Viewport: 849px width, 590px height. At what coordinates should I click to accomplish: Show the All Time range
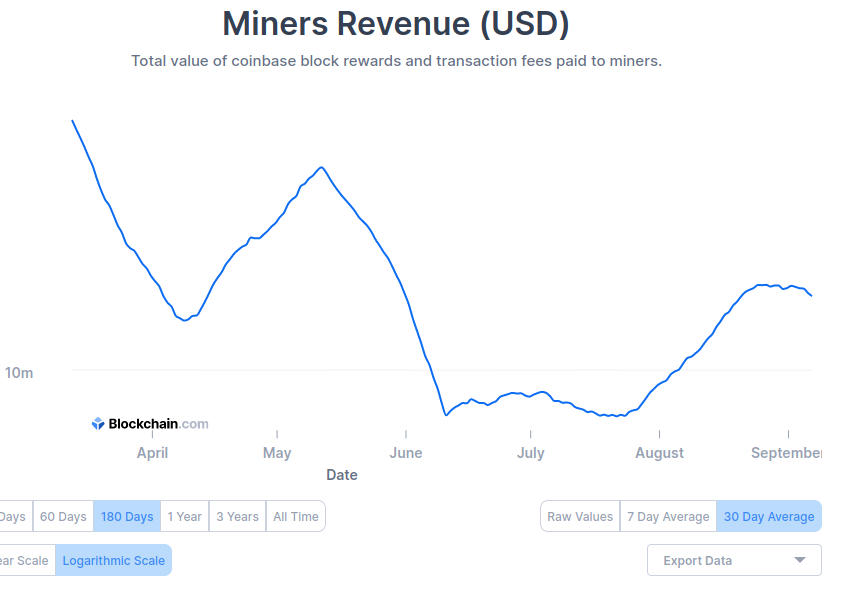(x=296, y=516)
